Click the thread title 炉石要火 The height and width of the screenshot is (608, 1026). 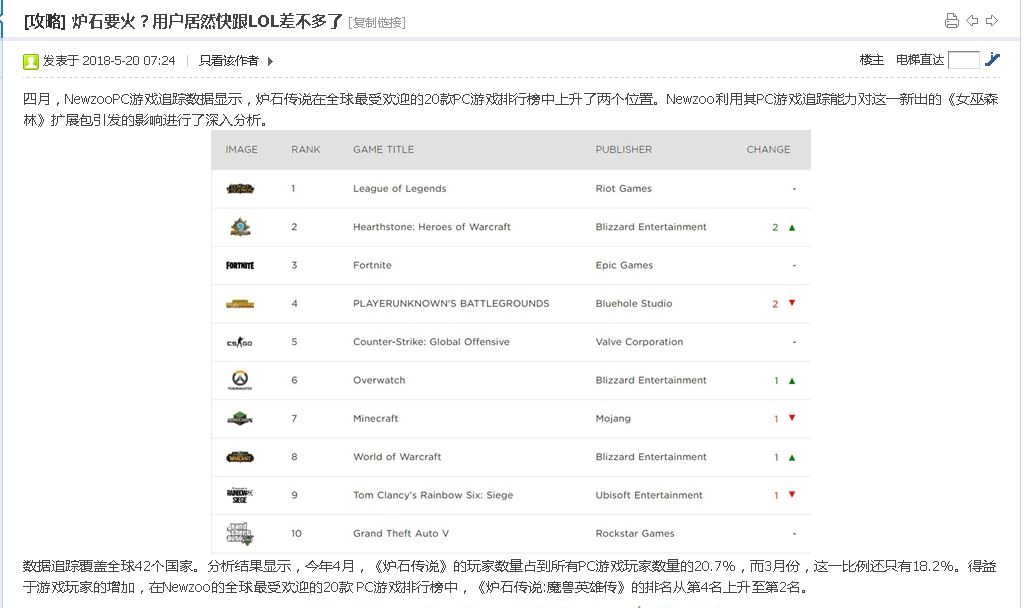pyautogui.click(x=207, y=22)
